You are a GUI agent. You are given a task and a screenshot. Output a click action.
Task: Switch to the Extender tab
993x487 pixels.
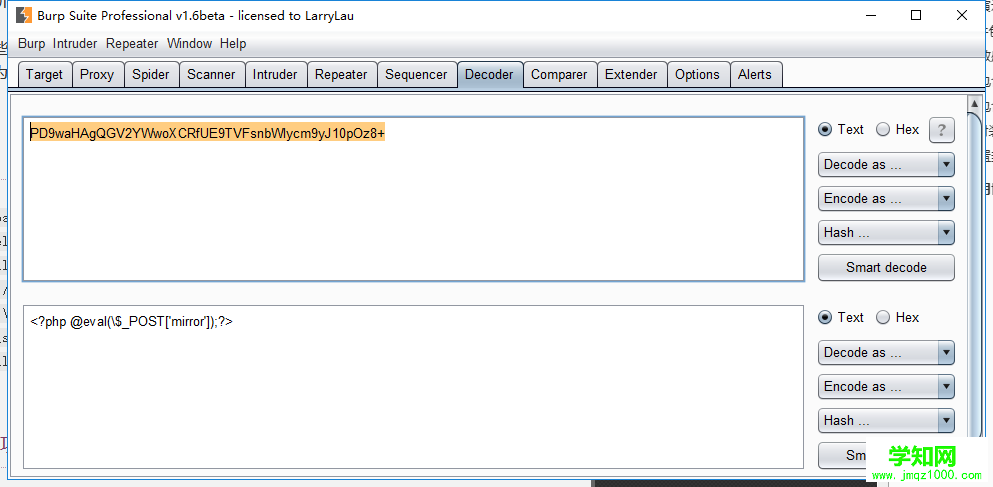(631, 75)
